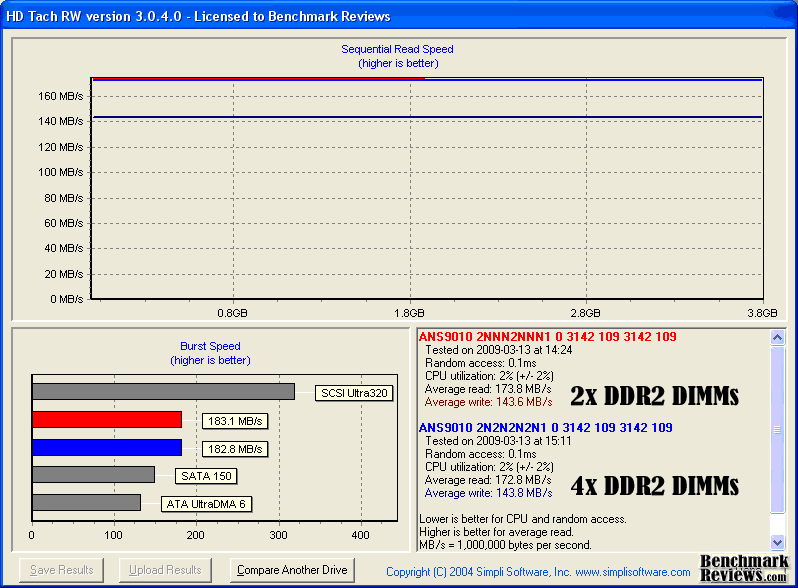Click the SCSI Ultra320 reference bar label

pos(354,393)
